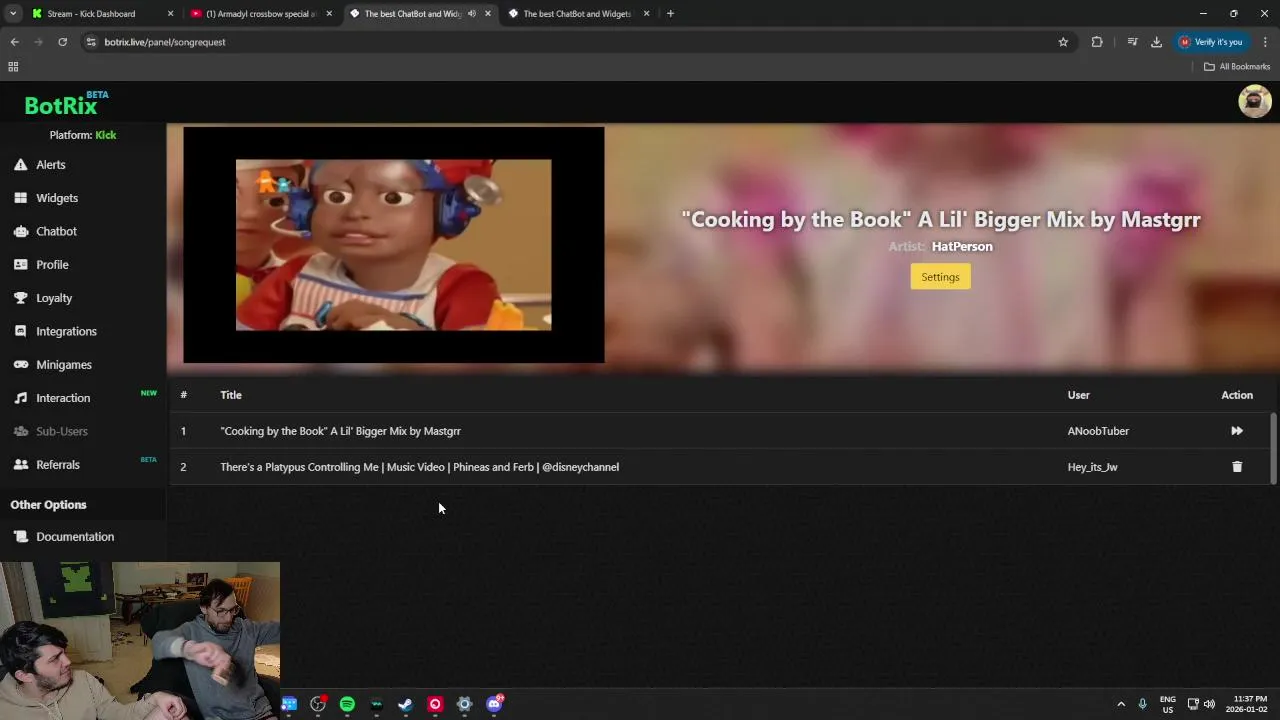This screenshot has width=1280, height=720.
Task: Click the song video player thumbnail
Action: tap(394, 245)
